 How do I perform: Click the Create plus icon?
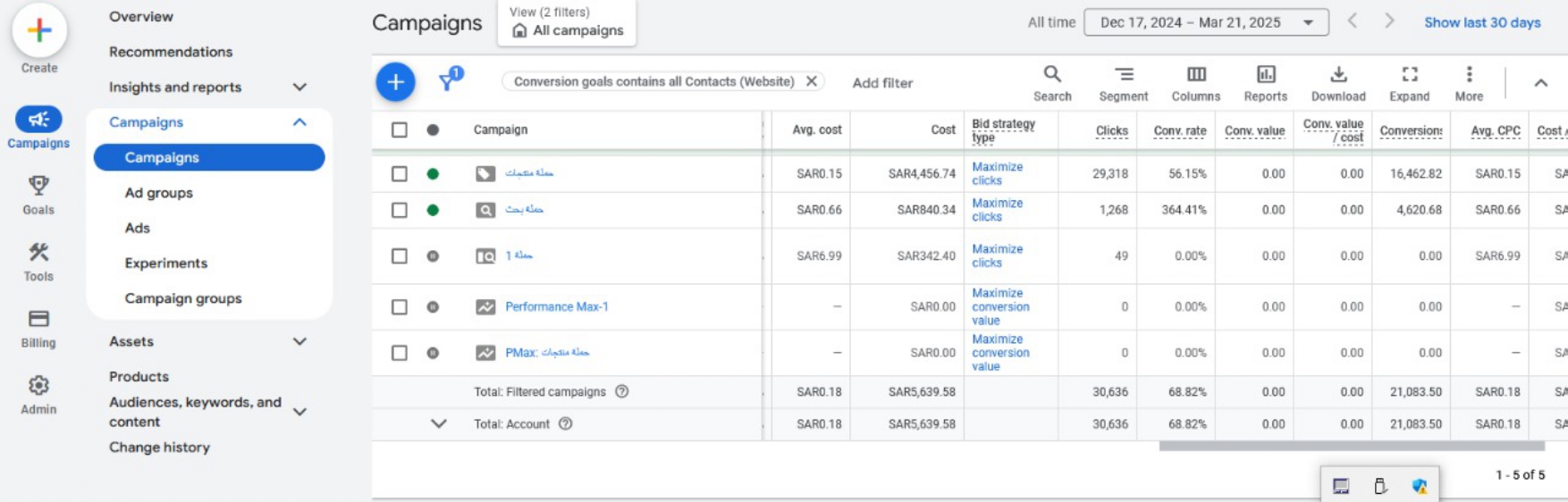38,31
